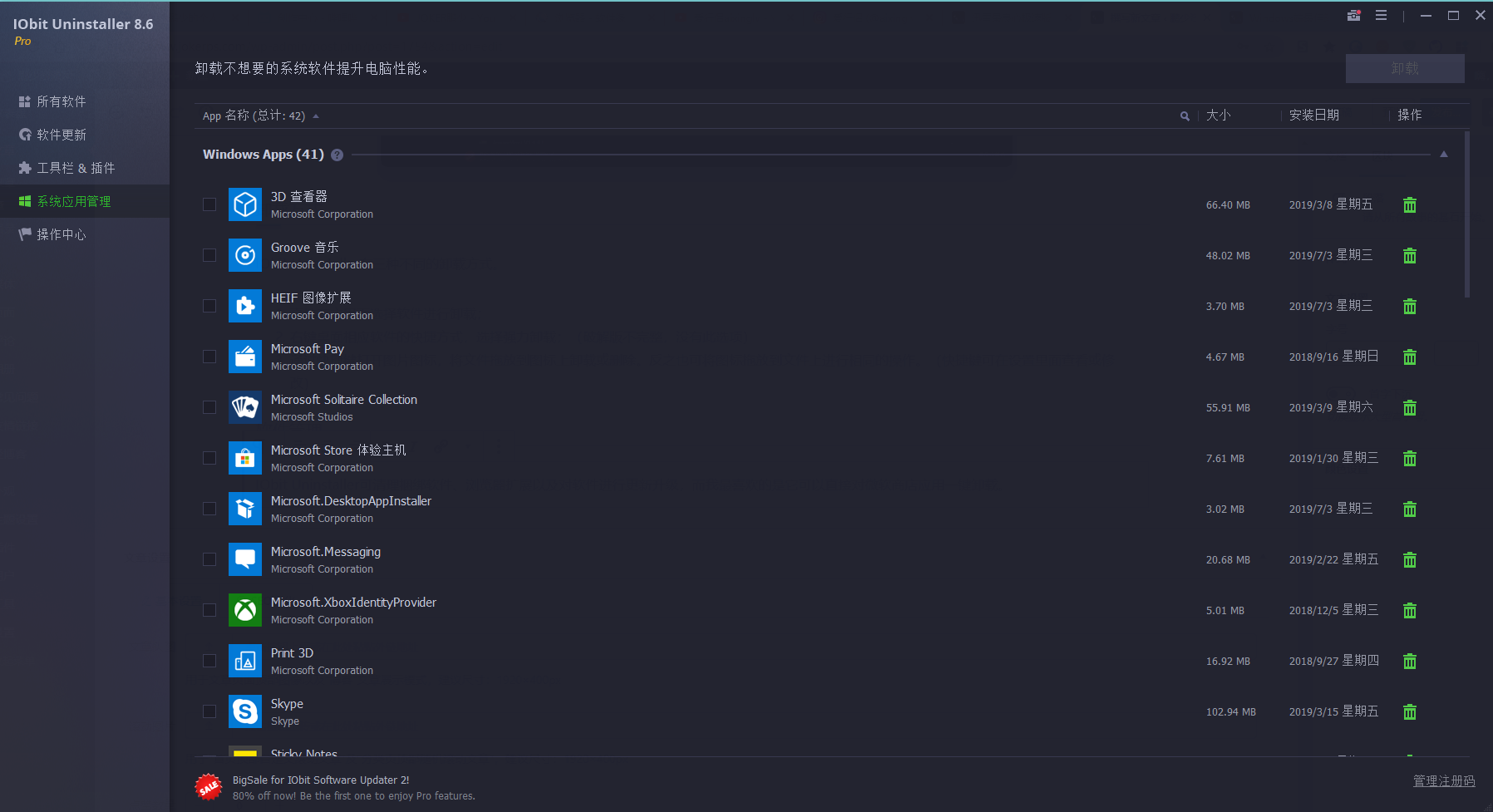The image size is (1493, 812).
Task: Click the trash icon for Print 3D
Action: click(1410, 661)
